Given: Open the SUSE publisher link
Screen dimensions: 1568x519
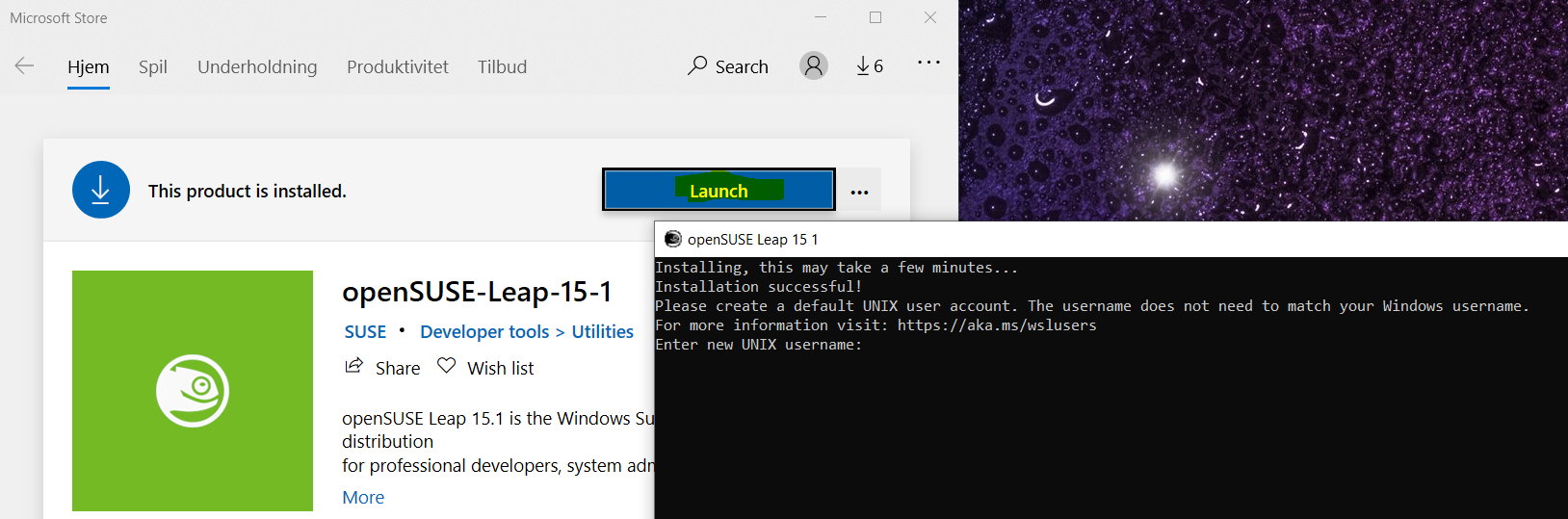Looking at the screenshot, I should pos(365,331).
